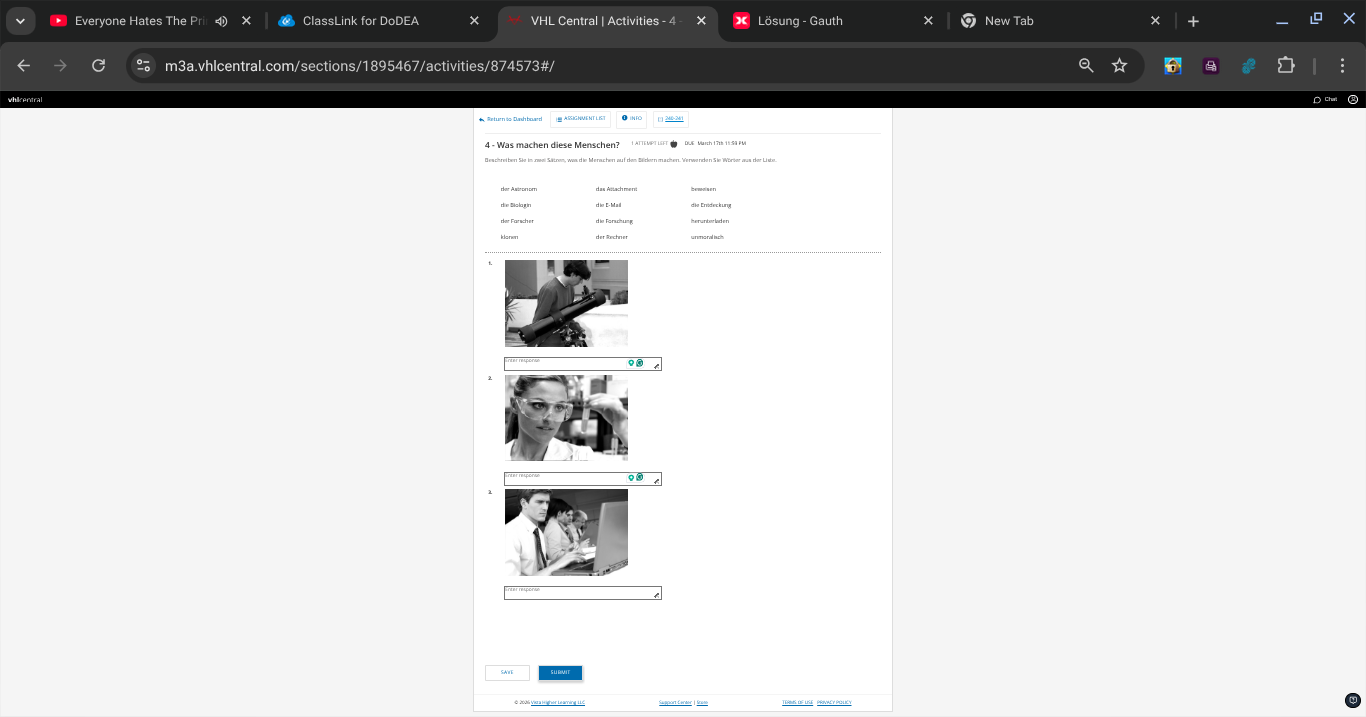Go back to the previous page
This screenshot has height=717, width=1366.
point(24,65)
